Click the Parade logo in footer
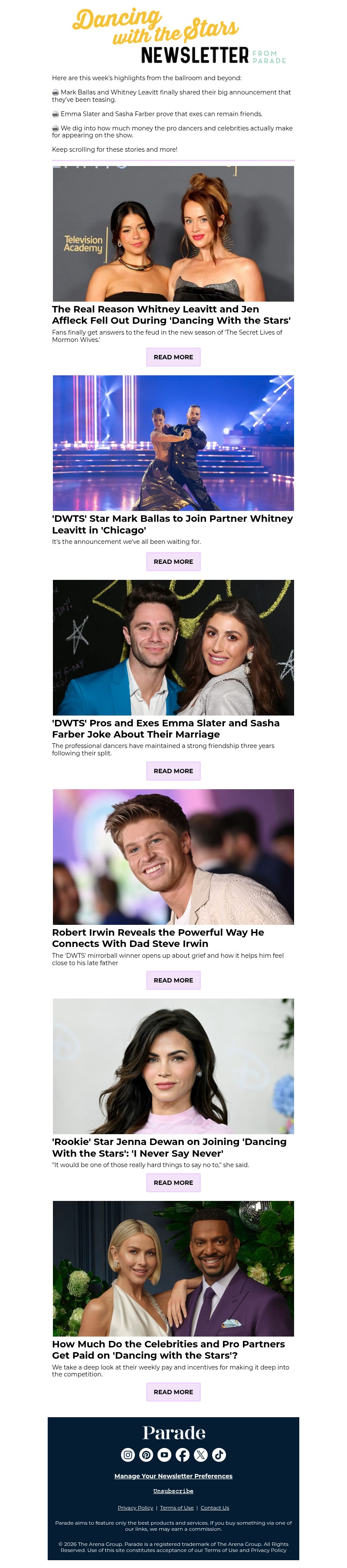 [173, 1433]
